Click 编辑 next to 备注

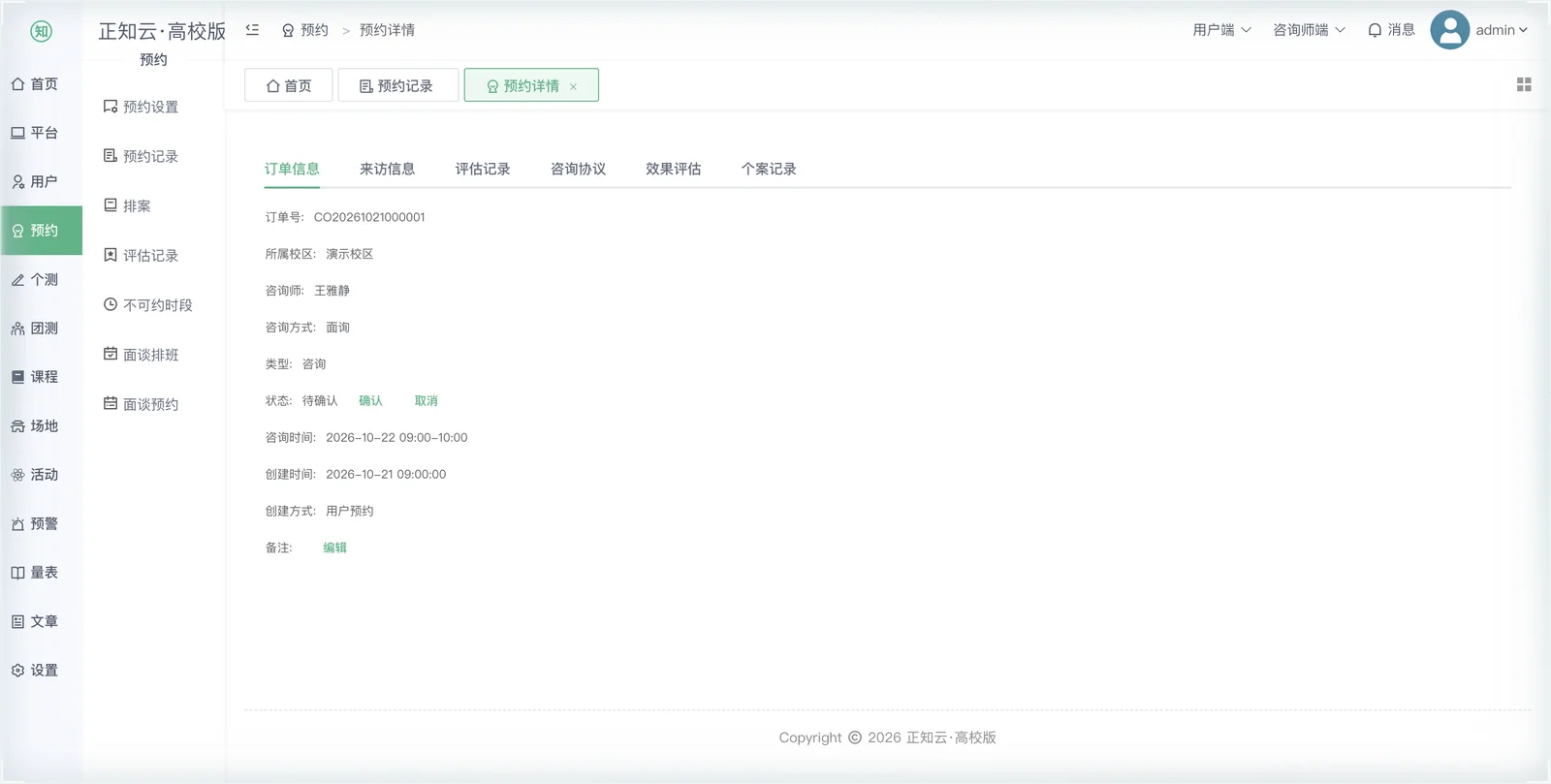(334, 548)
